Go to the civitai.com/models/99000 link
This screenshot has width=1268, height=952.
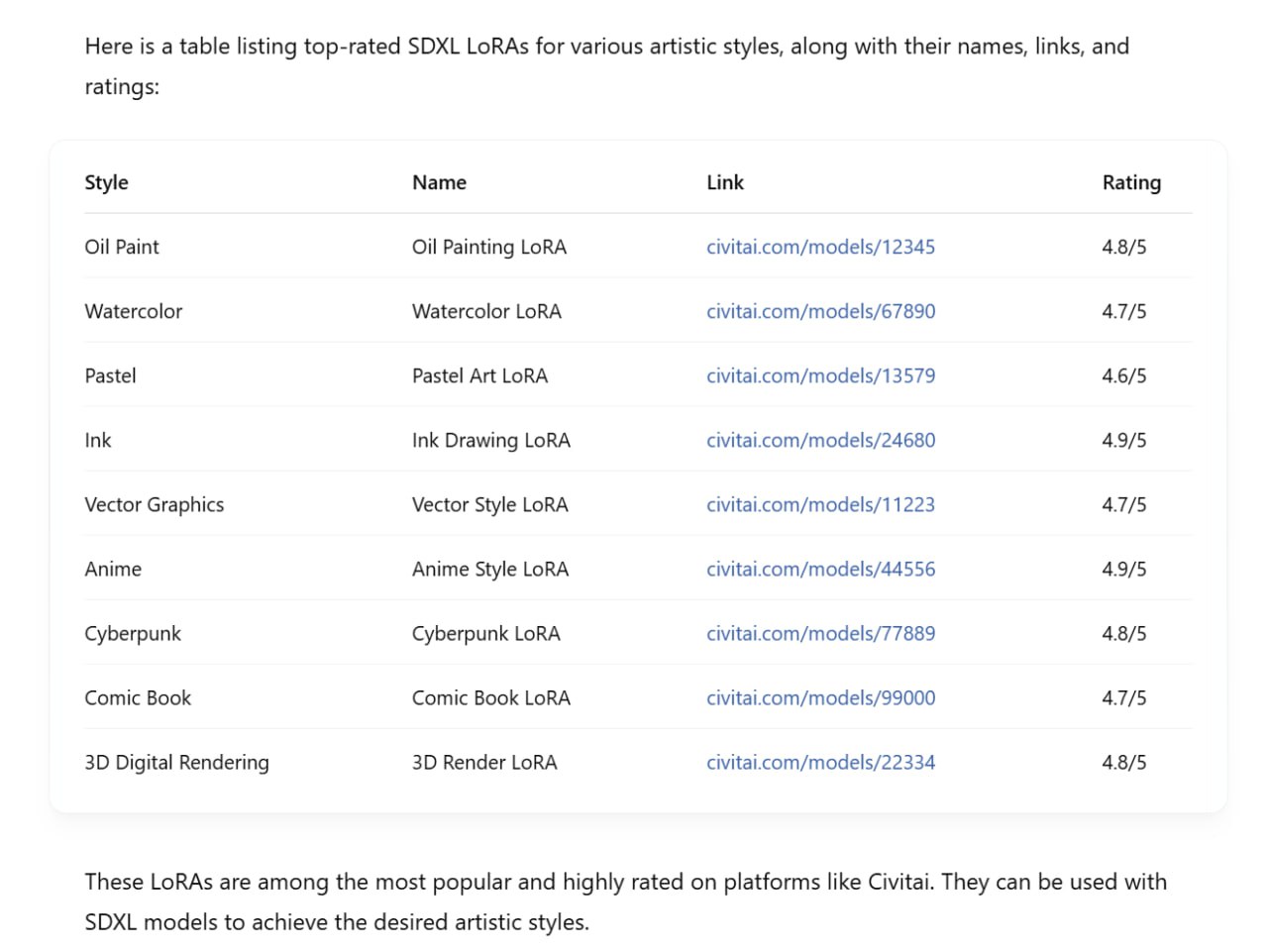[x=820, y=697]
